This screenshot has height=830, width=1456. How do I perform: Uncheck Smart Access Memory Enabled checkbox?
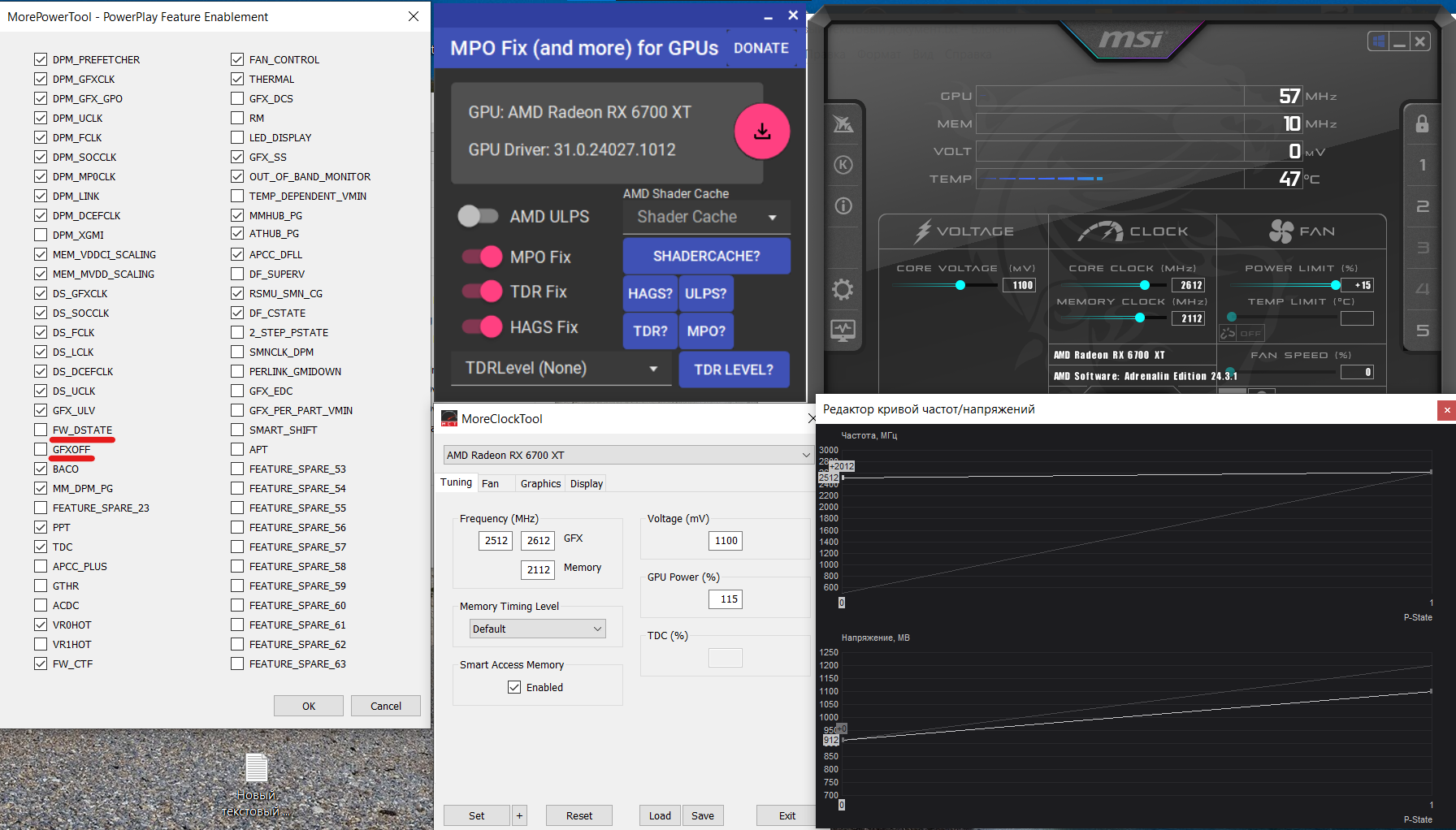tap(514, 687)
